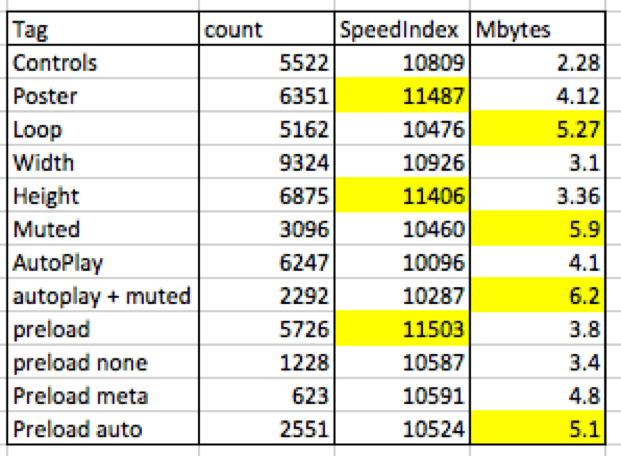This screenshot has width=621, height=456.
Task: Select the Controls row label cell
Action: tap(102, 63)
